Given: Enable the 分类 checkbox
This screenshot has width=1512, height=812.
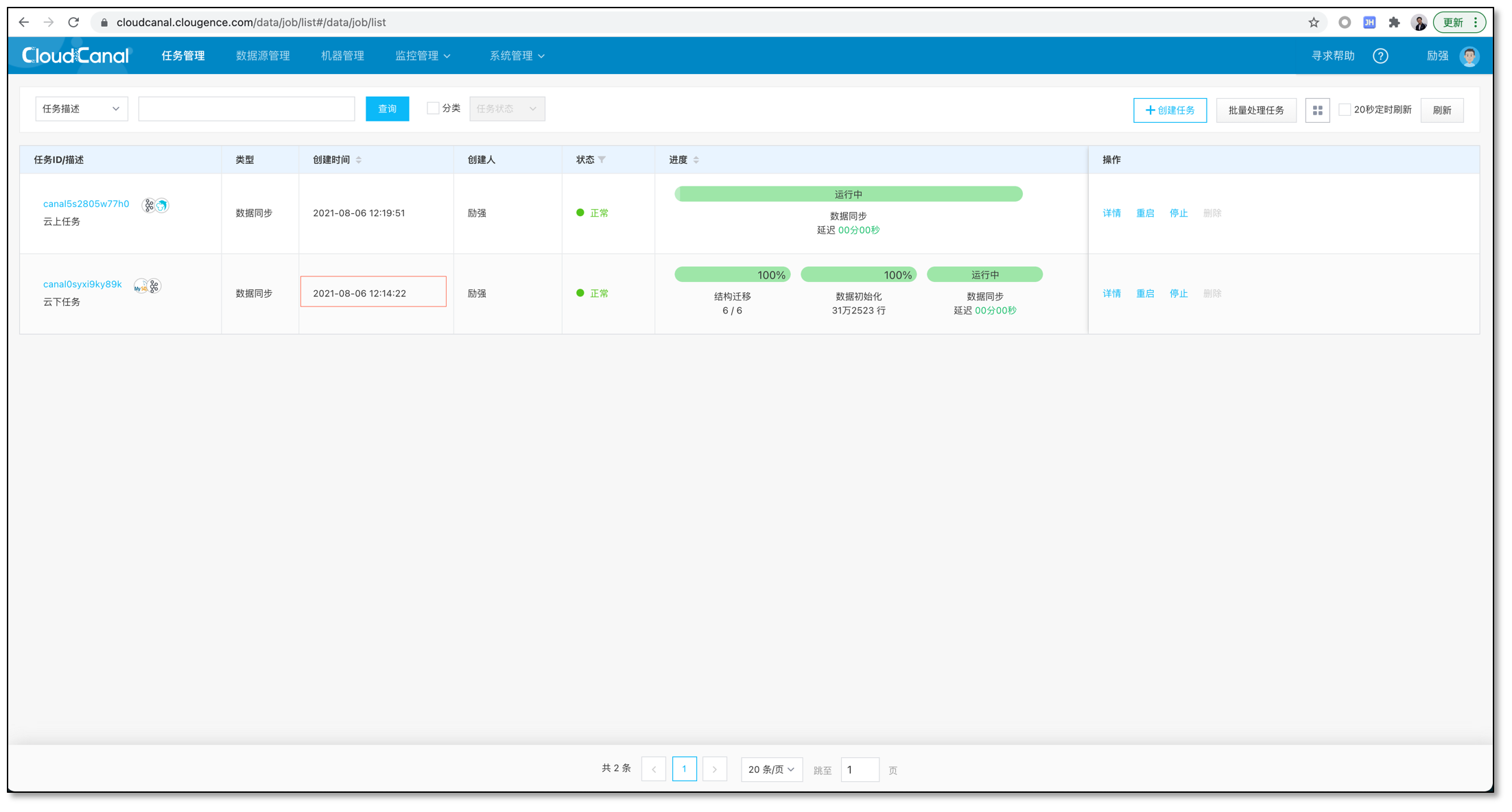Looking at the screenshot, I should pos(433,108).
